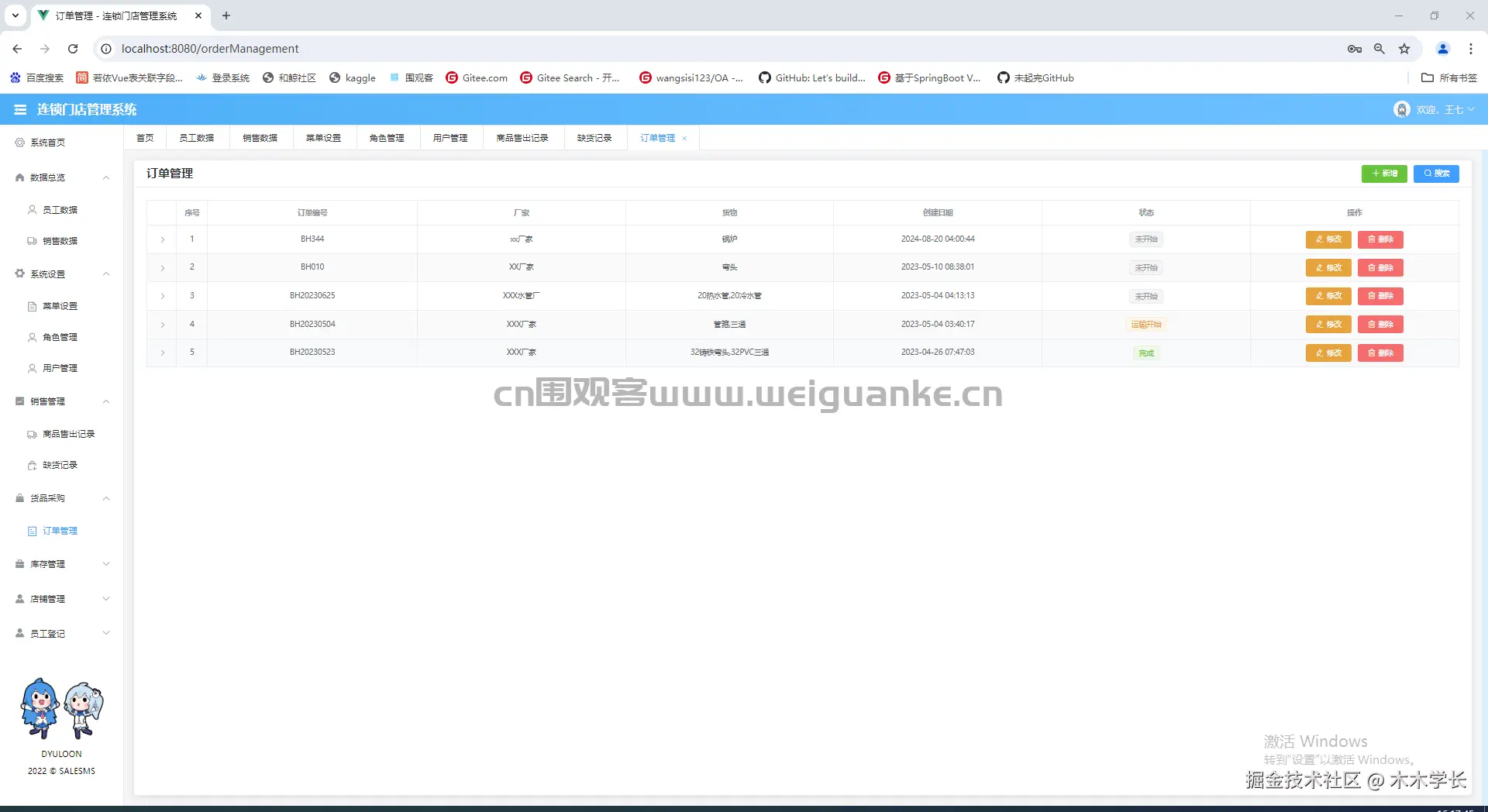The width and height of the screenshot is (1488, 812).
Task: Click 删除 for order BH010
Action: [x=1380, y=268]
